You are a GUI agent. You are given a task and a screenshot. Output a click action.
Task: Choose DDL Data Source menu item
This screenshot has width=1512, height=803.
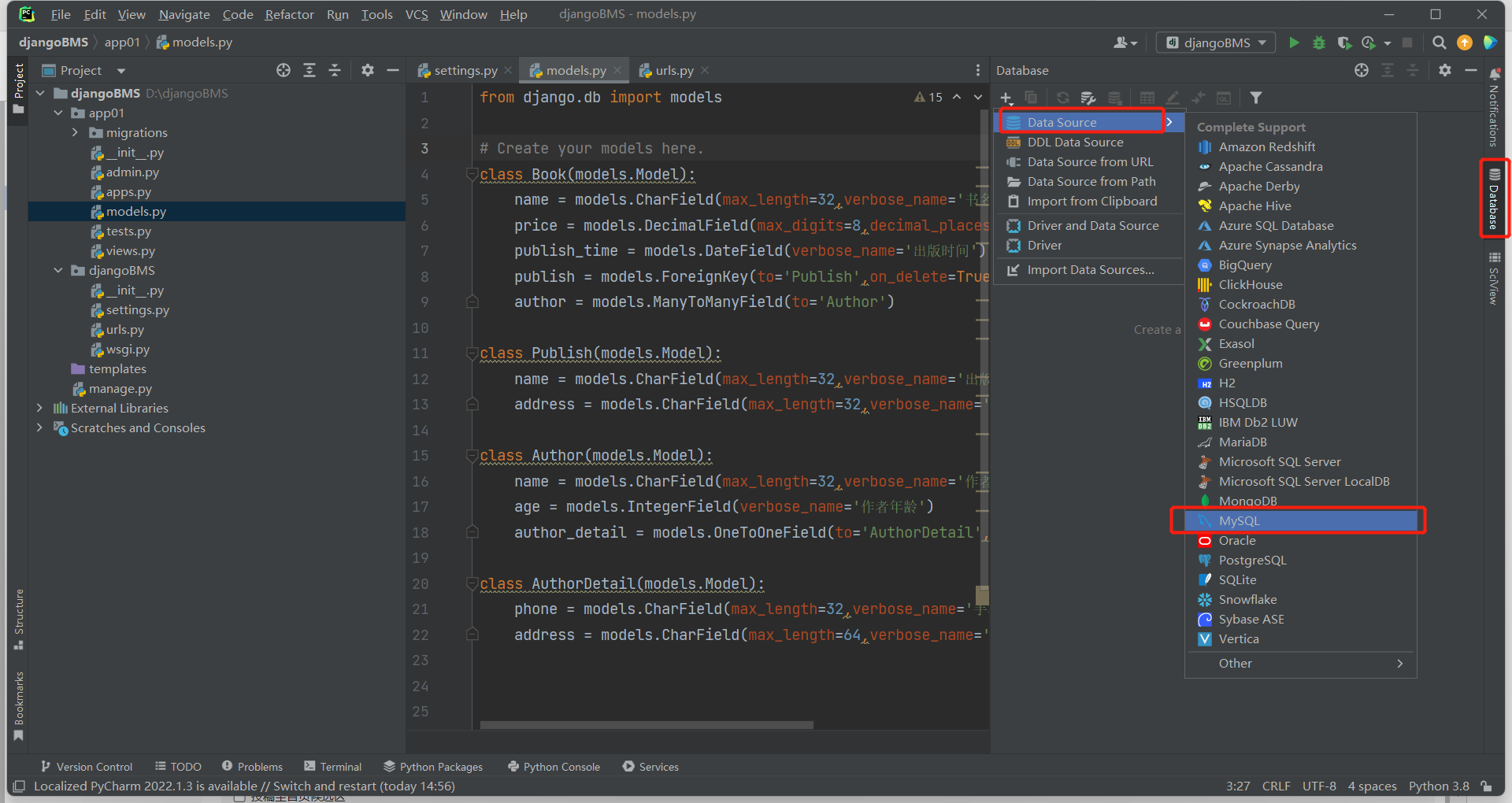(1089, 142)
